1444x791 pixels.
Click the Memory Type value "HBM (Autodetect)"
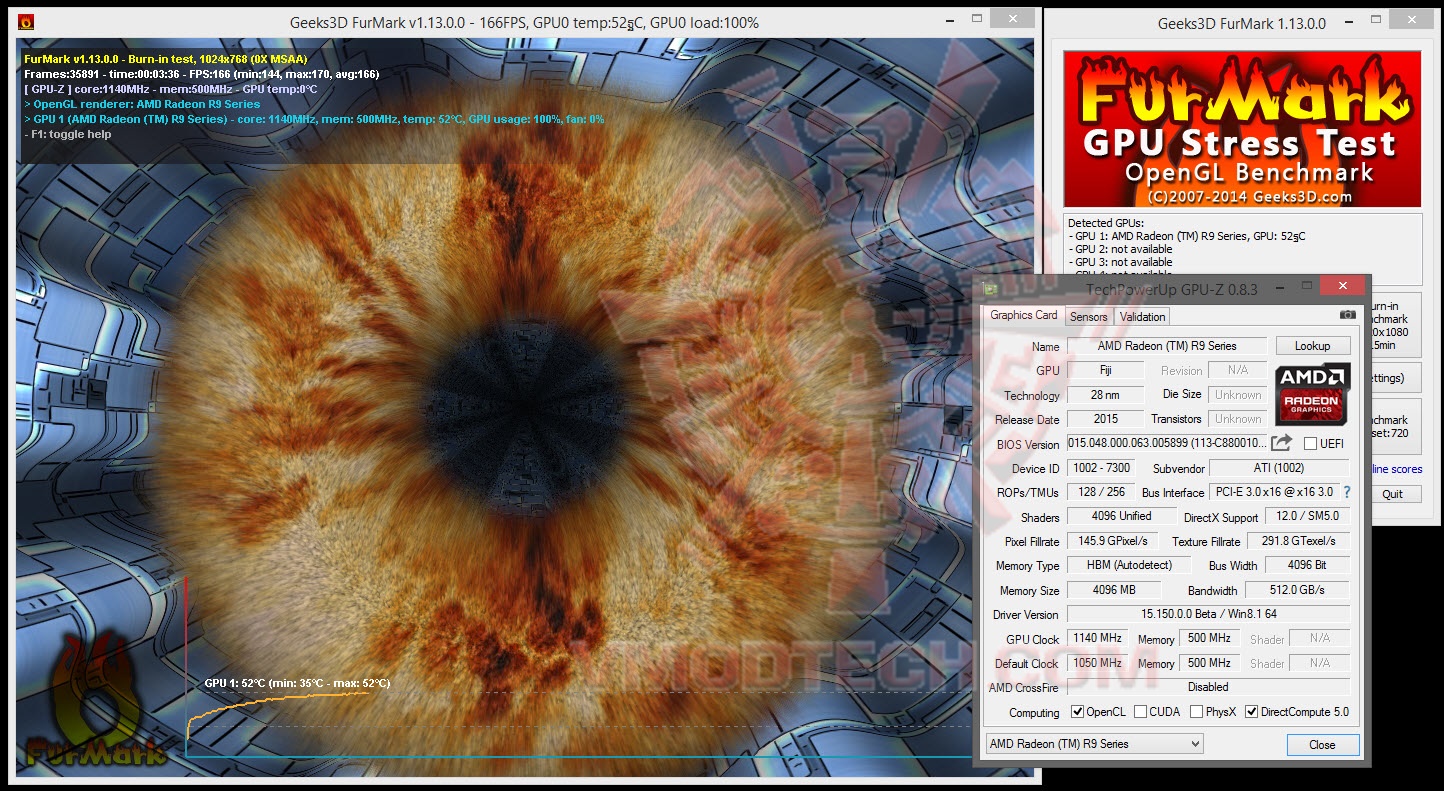pyautogui.click(x=1129, y=565)
